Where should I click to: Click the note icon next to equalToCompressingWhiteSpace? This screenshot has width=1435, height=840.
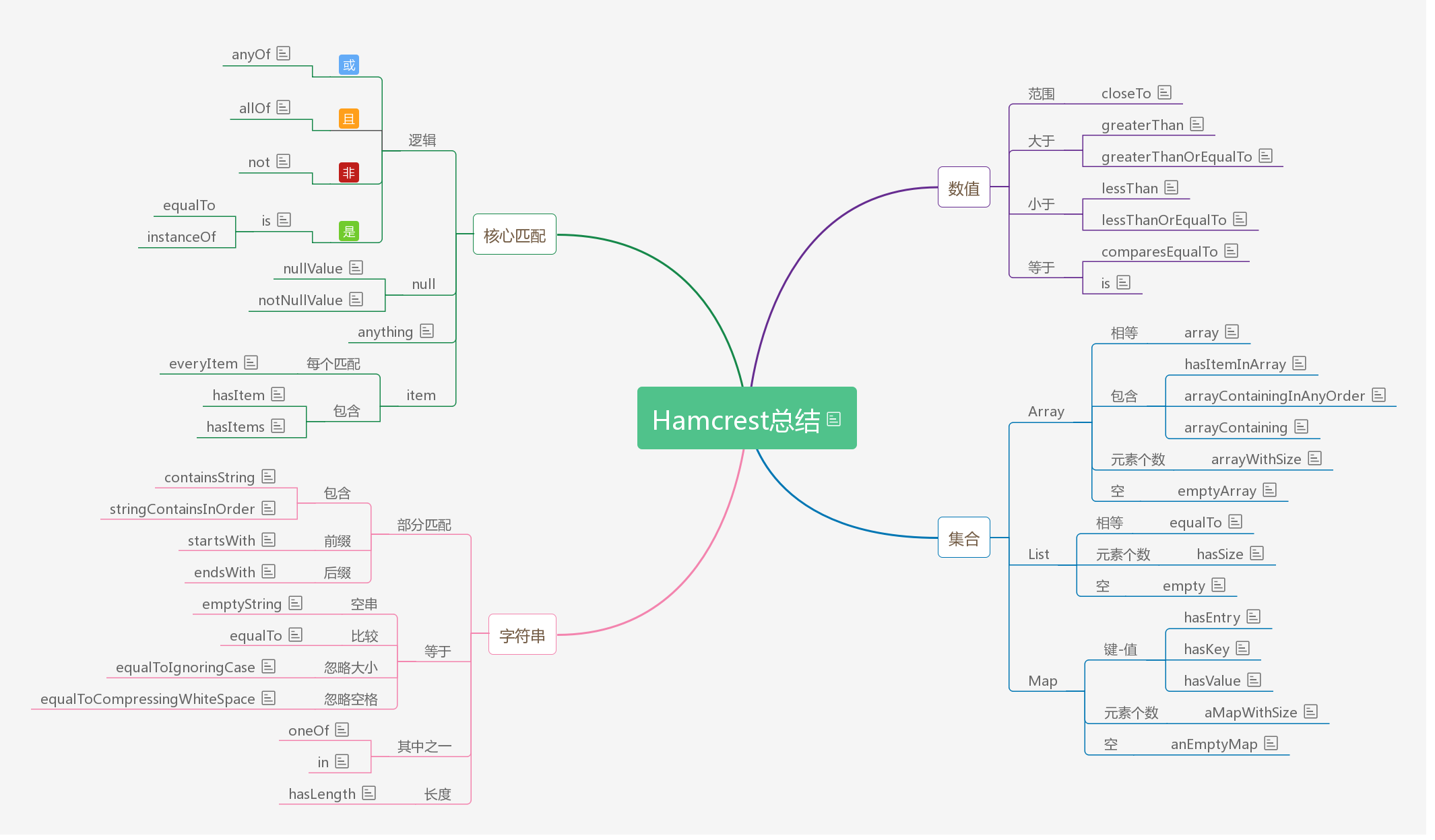269,698
